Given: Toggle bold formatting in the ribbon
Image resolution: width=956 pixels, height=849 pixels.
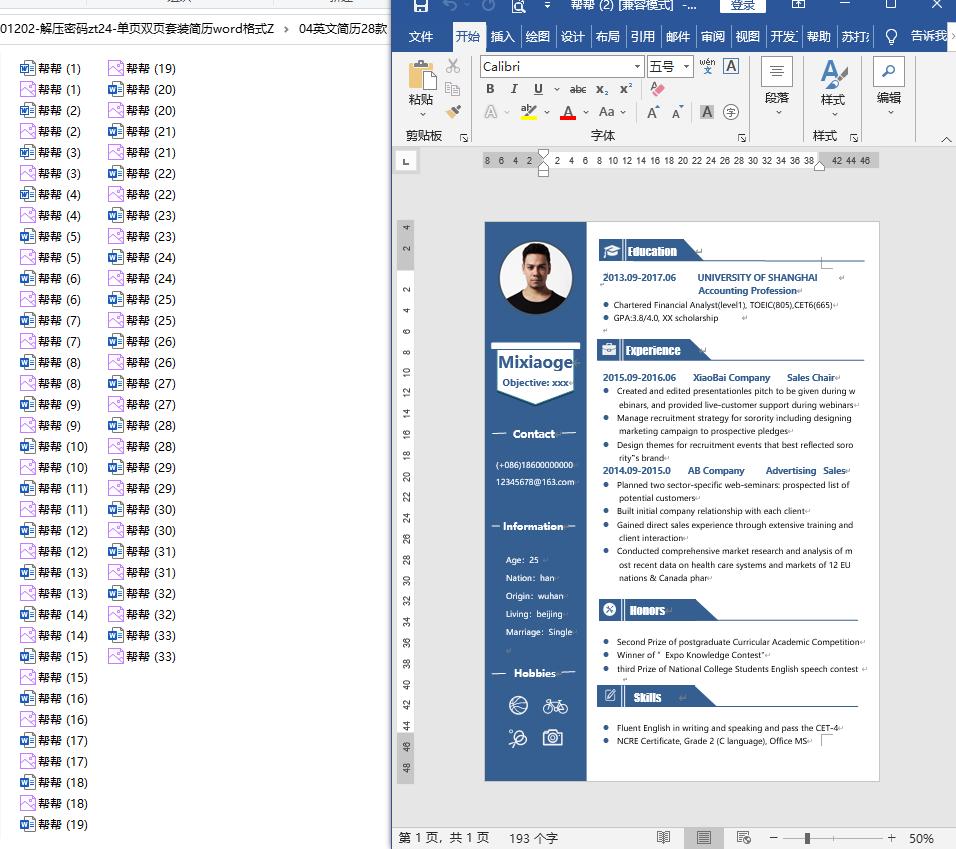Looking at the screenshot, I should 490,89.
